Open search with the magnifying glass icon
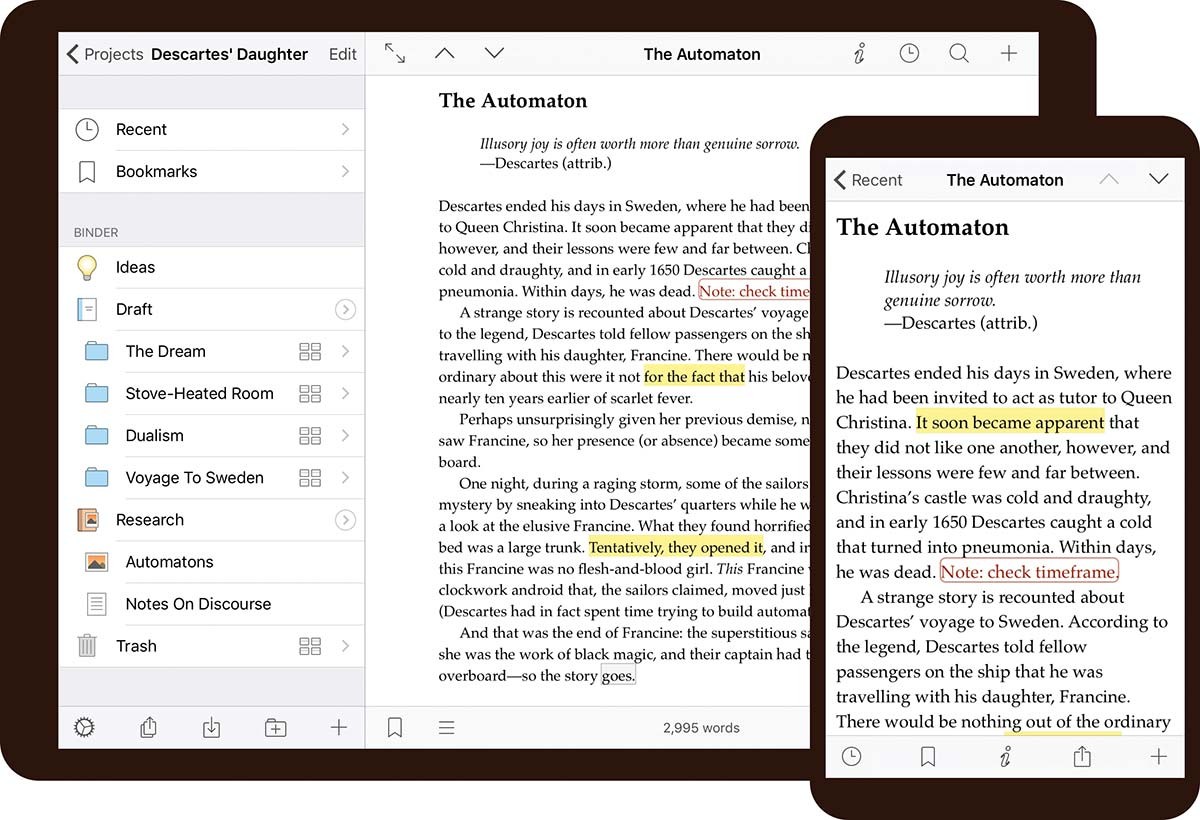Image resolution: width=1200 pixels, height=820 pixels. click(x=958, y=53)
